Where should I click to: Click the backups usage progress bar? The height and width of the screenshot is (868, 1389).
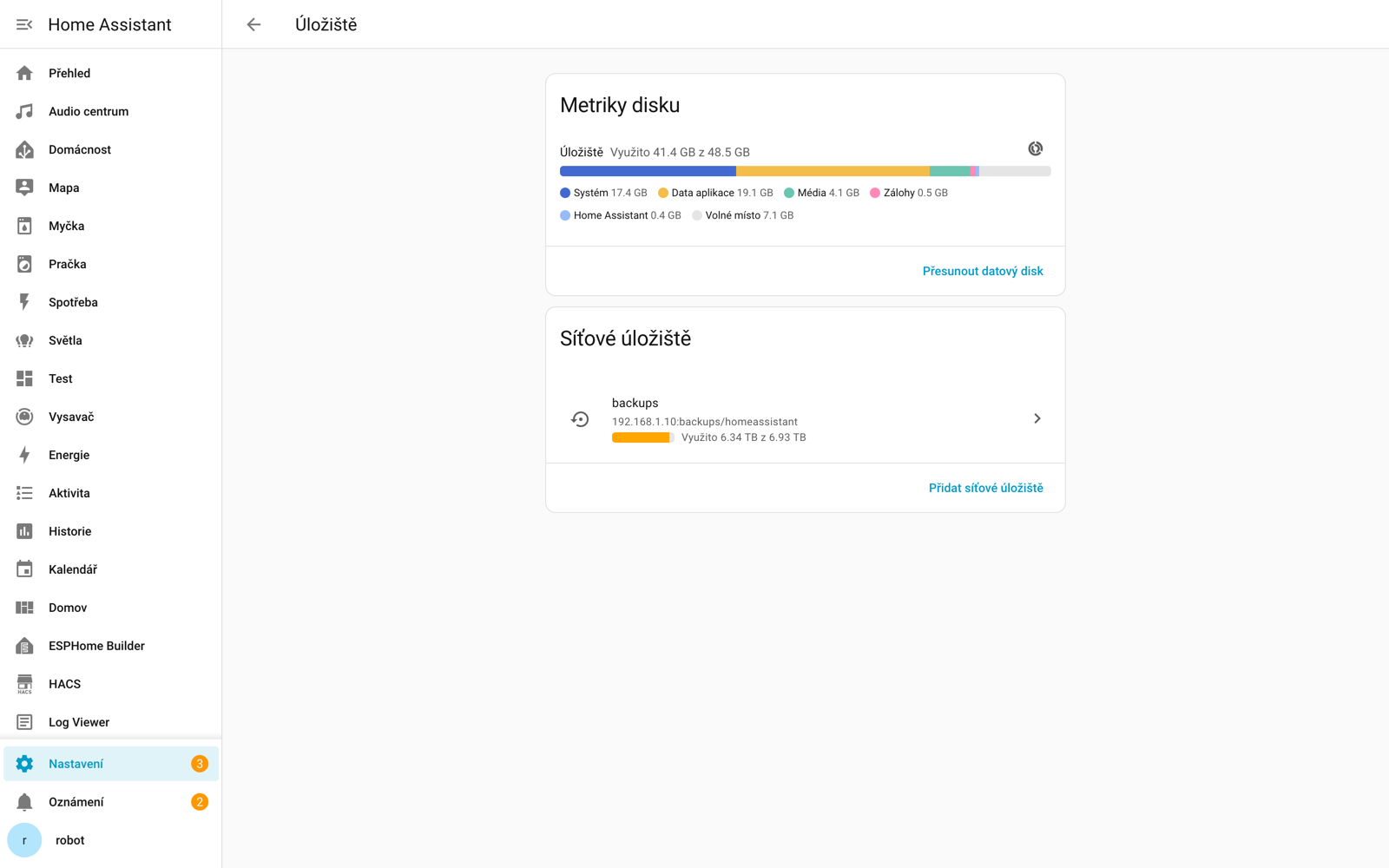643,437
